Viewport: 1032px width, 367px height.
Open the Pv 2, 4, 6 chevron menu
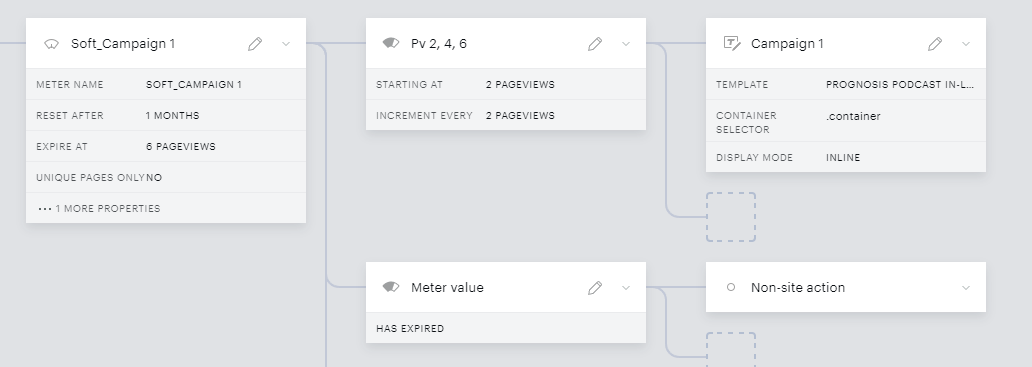[626, 44]
